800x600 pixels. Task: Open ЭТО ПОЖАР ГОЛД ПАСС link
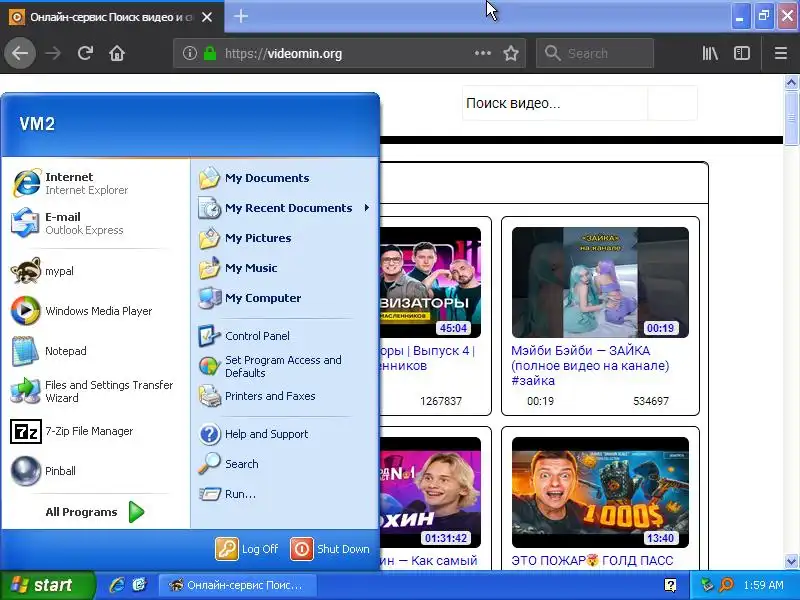[x=592, y=561]
